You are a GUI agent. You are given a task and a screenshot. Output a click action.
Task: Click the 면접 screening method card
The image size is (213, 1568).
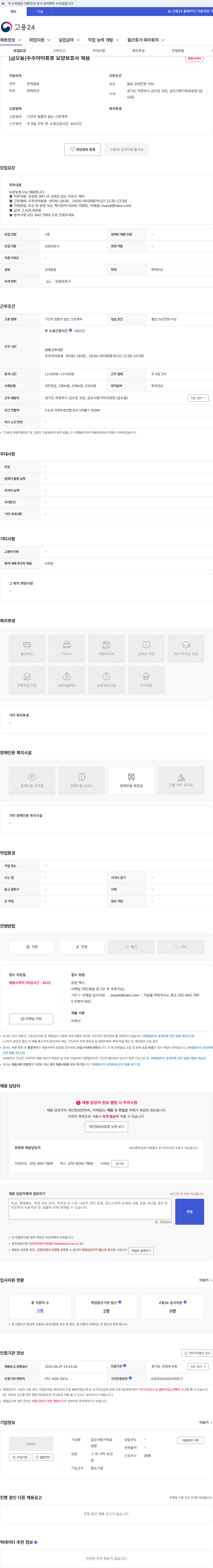pos(82,947)
